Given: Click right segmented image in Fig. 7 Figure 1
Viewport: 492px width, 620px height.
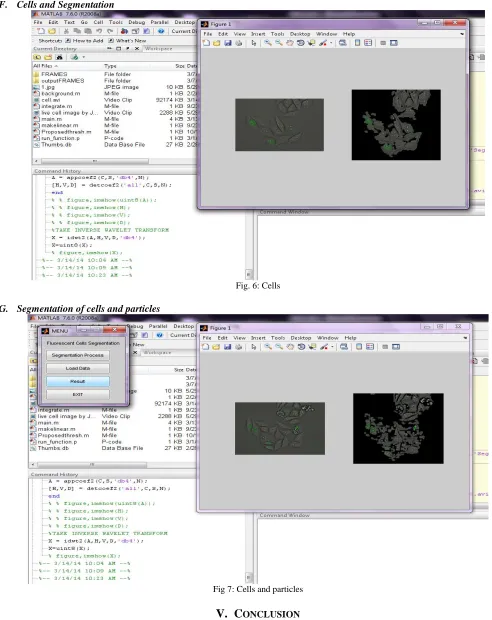Looking at the screenshot, I should [398, 429].
